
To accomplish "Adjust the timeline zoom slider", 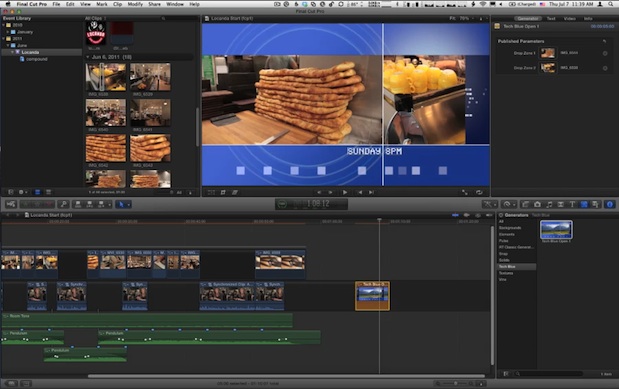I will [x=455, y=383].
